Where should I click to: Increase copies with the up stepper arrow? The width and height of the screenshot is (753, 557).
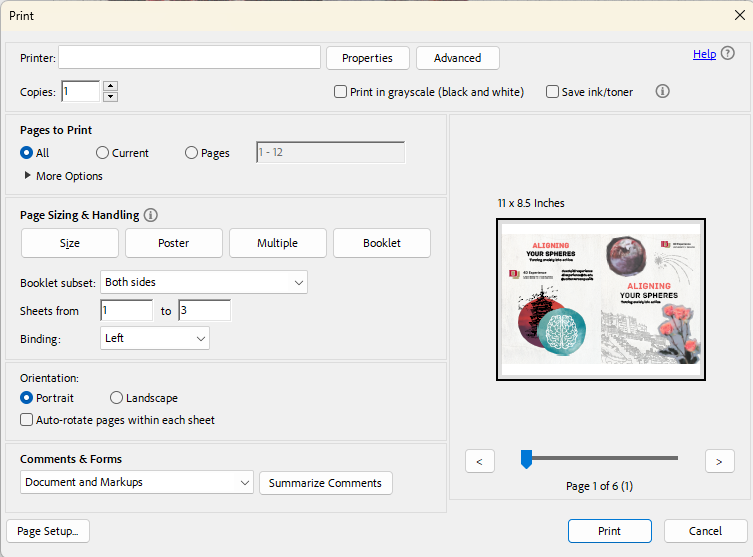pos(110,86)
